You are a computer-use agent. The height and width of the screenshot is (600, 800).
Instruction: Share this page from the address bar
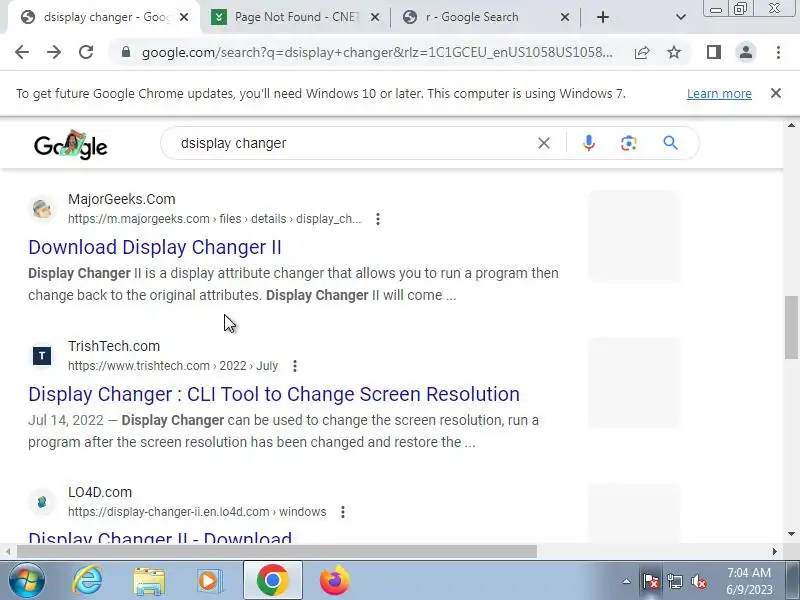point(642,52)
